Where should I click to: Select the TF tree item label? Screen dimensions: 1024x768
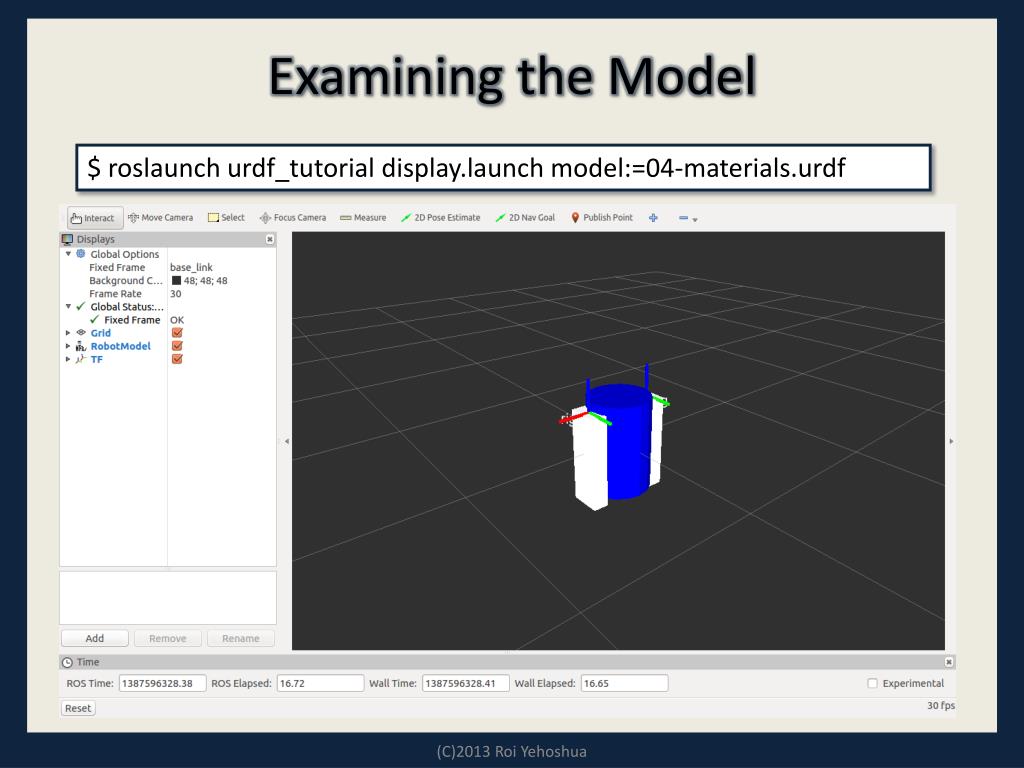click(97, 359)
